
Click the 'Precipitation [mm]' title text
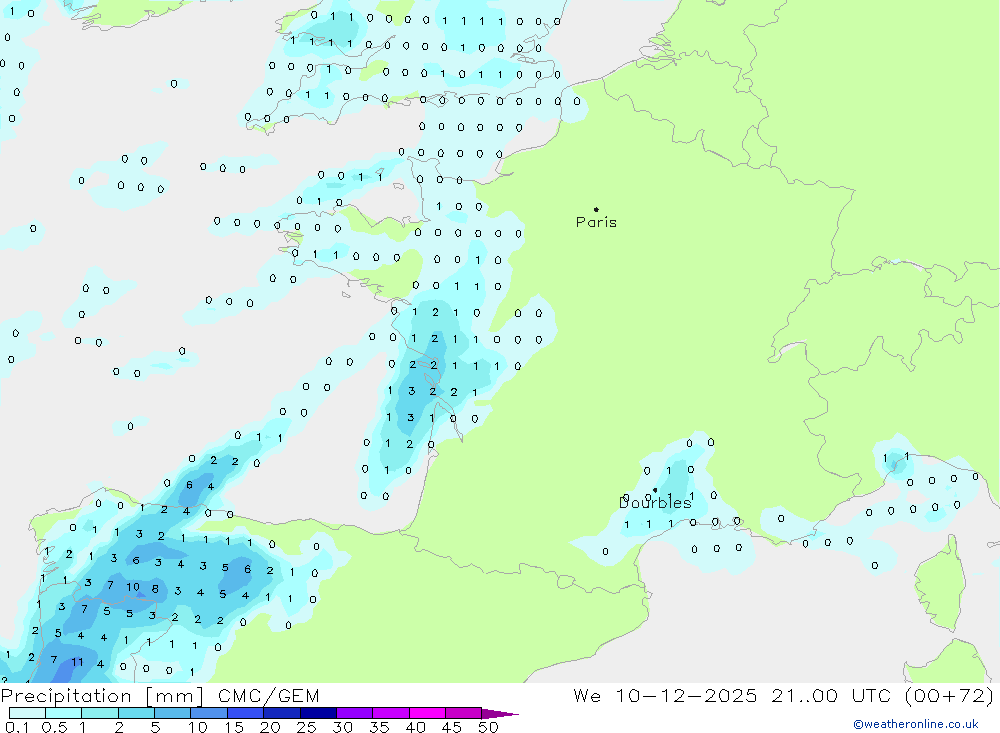[x=102, y=696]
